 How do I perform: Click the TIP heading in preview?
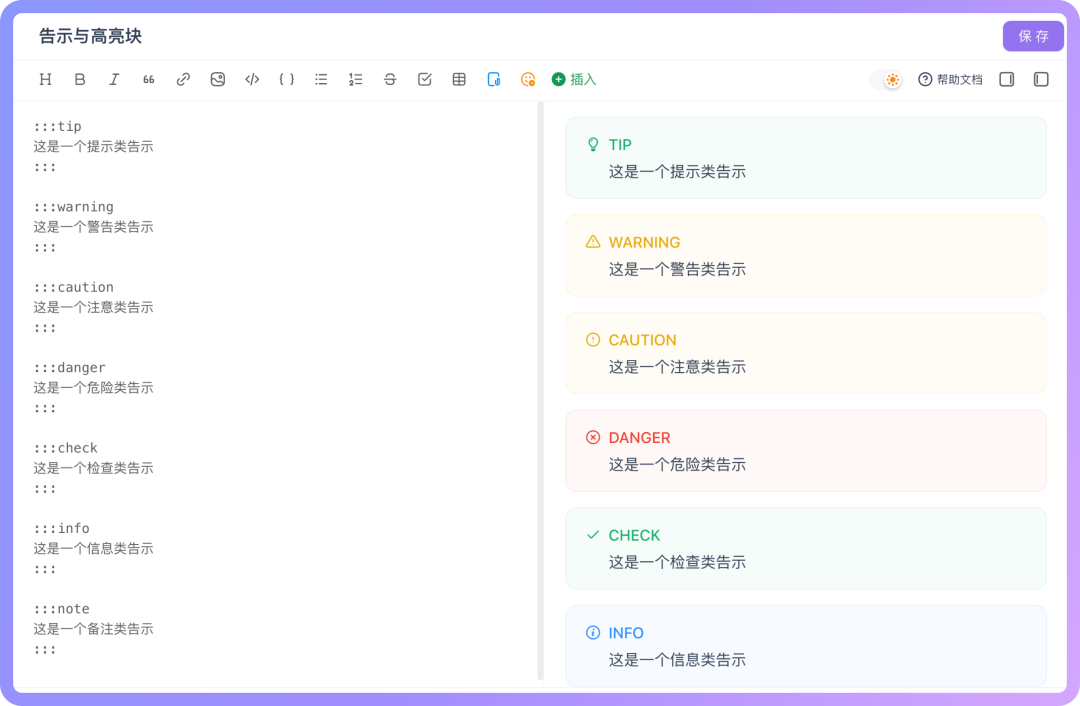pyautogui.click(x=620, y=145)
